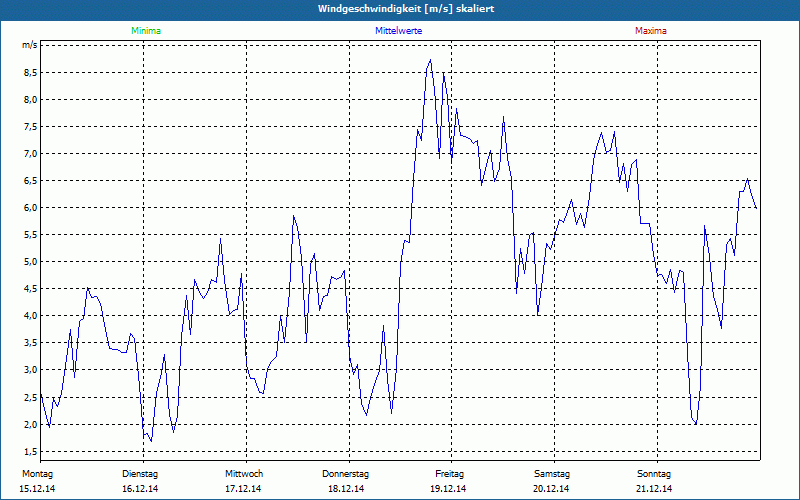Click the Dienstag day label
The image size is (800, 500).
[x=140, y=474]
